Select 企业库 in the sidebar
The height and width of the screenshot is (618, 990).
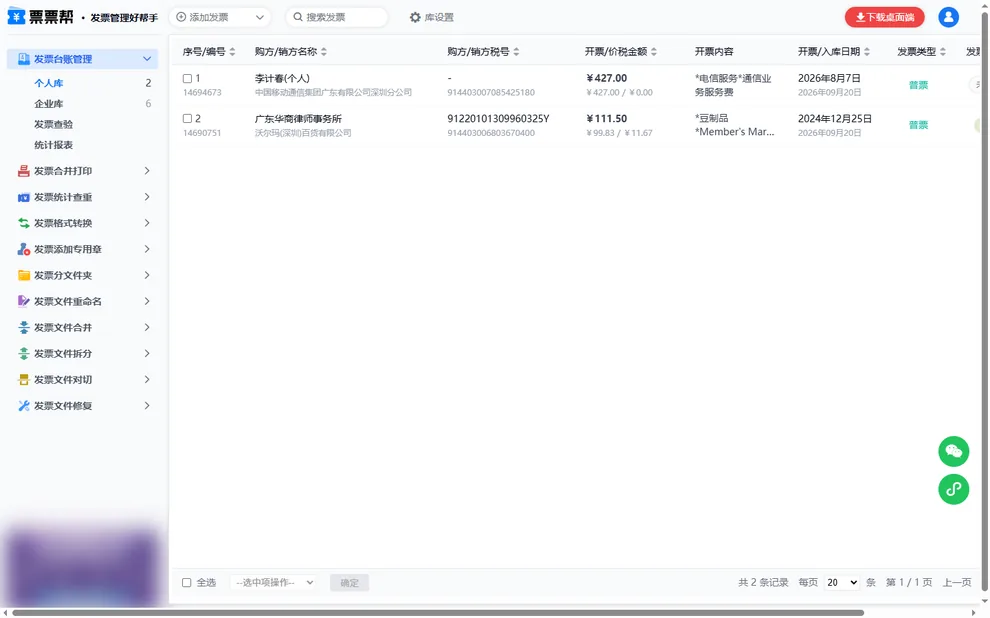[x=49, y=104]
